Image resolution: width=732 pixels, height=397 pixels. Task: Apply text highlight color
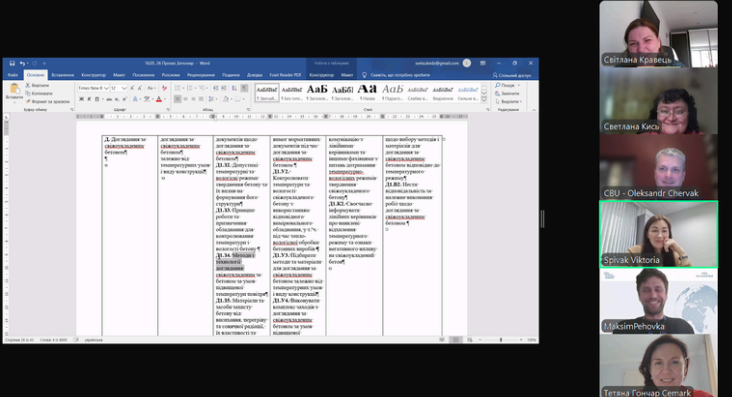pos(147,99)
